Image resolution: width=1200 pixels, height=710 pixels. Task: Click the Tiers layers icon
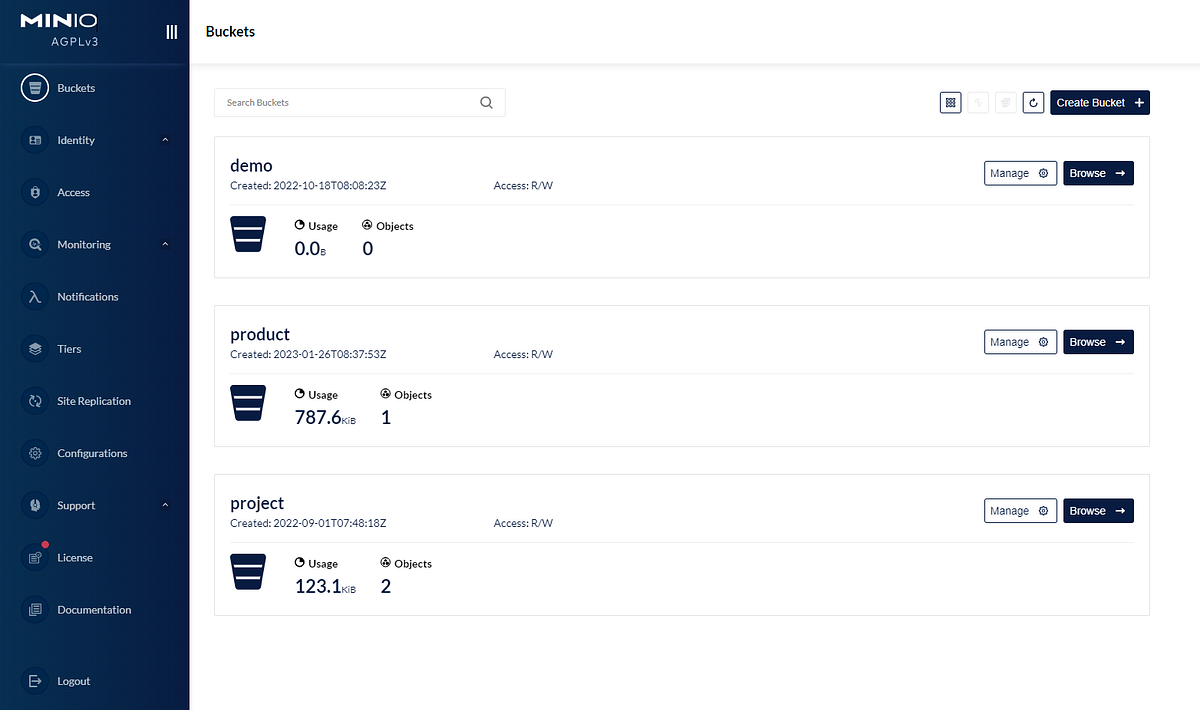(x=34, y=348)
